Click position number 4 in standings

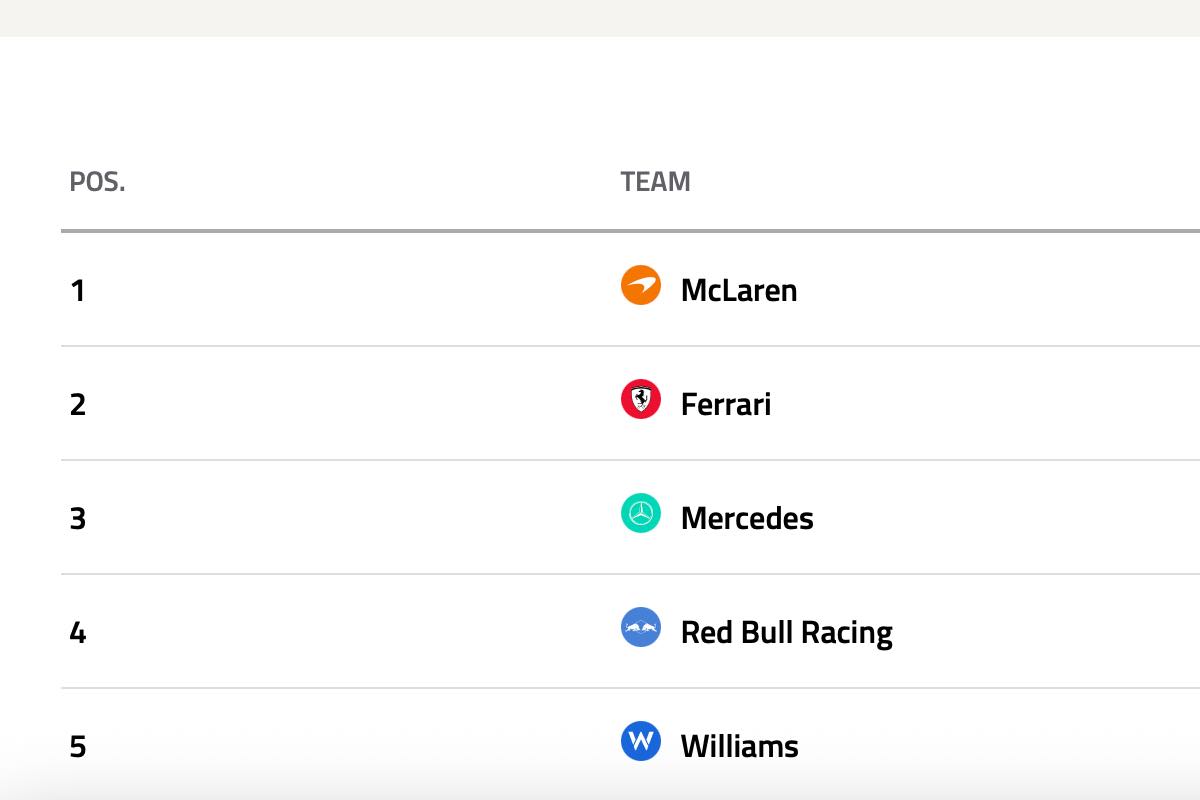click(78, 633)
